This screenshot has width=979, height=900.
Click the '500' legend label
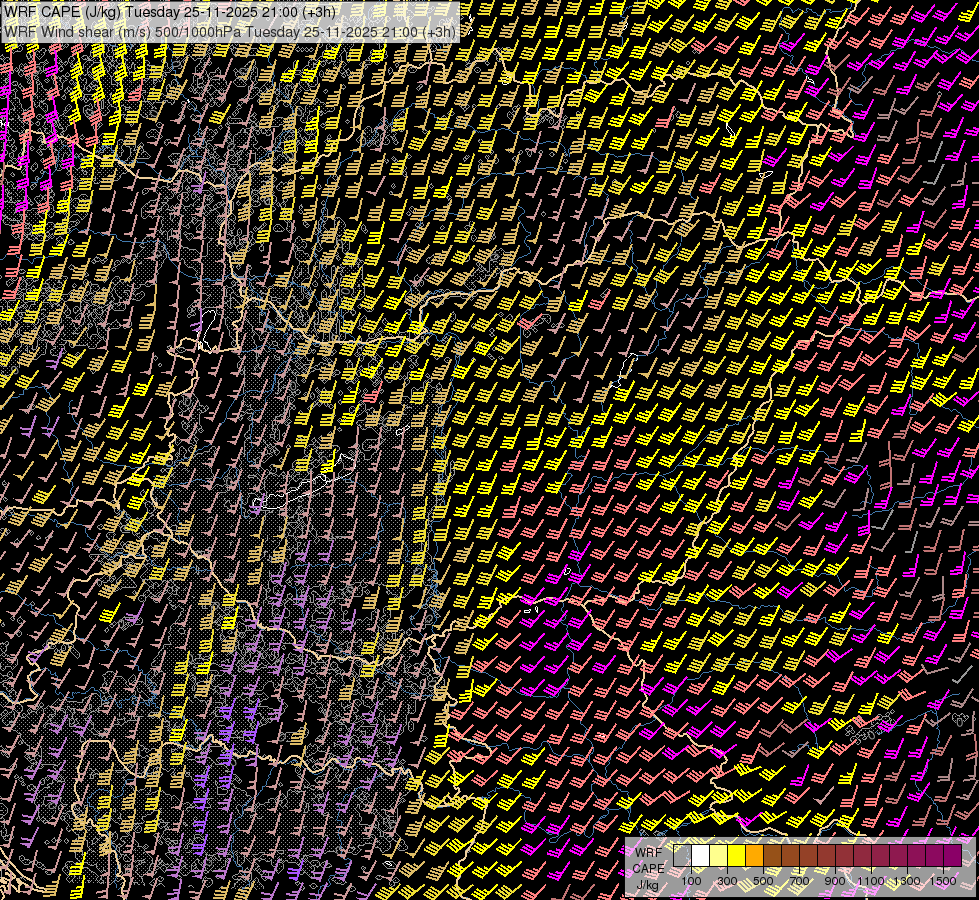[x=763, y=881]
